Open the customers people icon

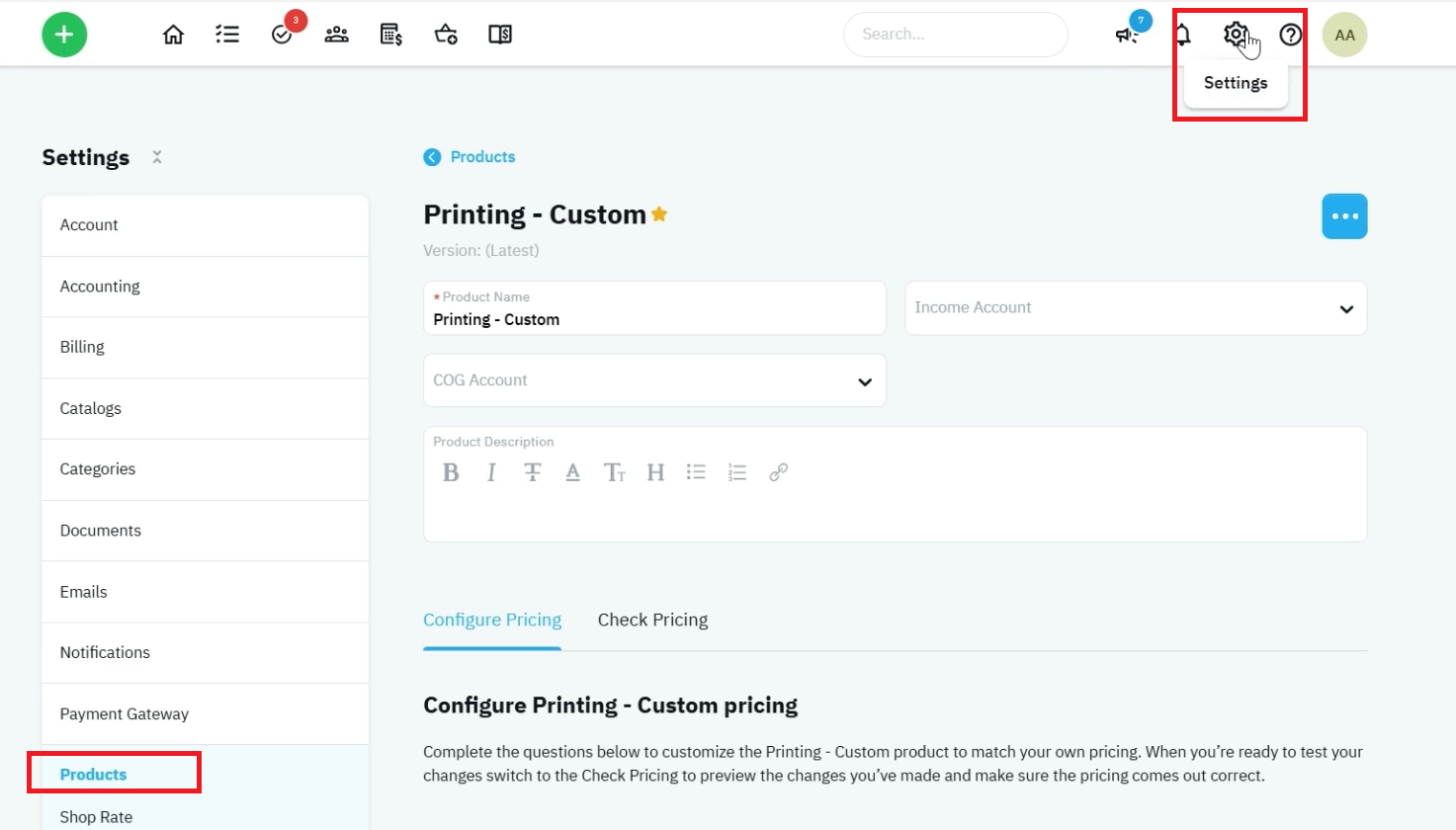[336, 35]
